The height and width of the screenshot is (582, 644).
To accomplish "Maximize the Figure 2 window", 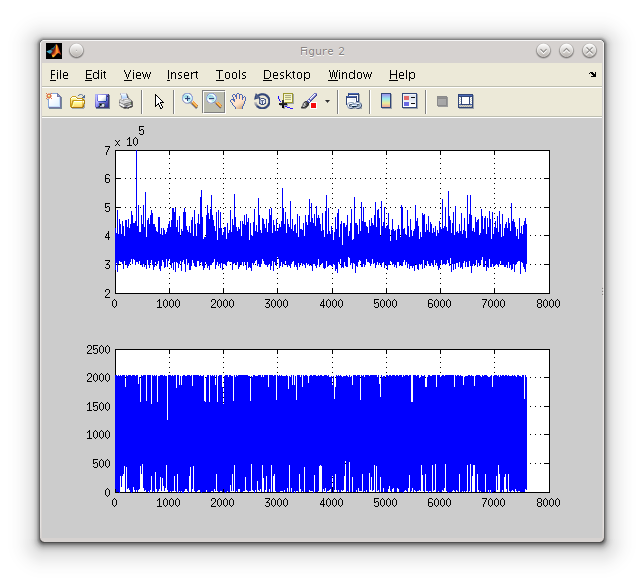I will tap(566, 51).
